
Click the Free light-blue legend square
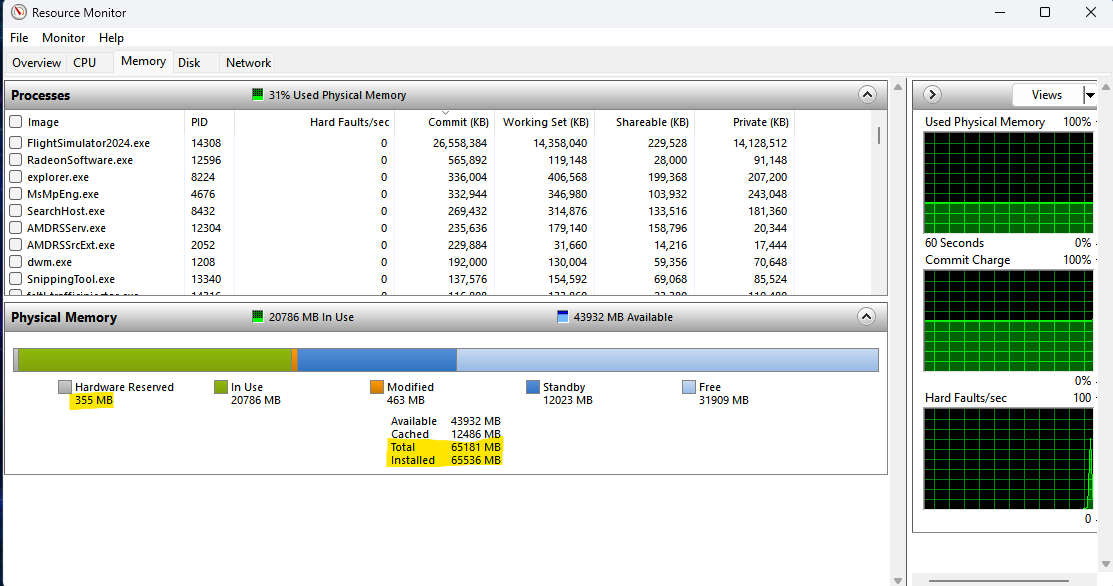689,387
